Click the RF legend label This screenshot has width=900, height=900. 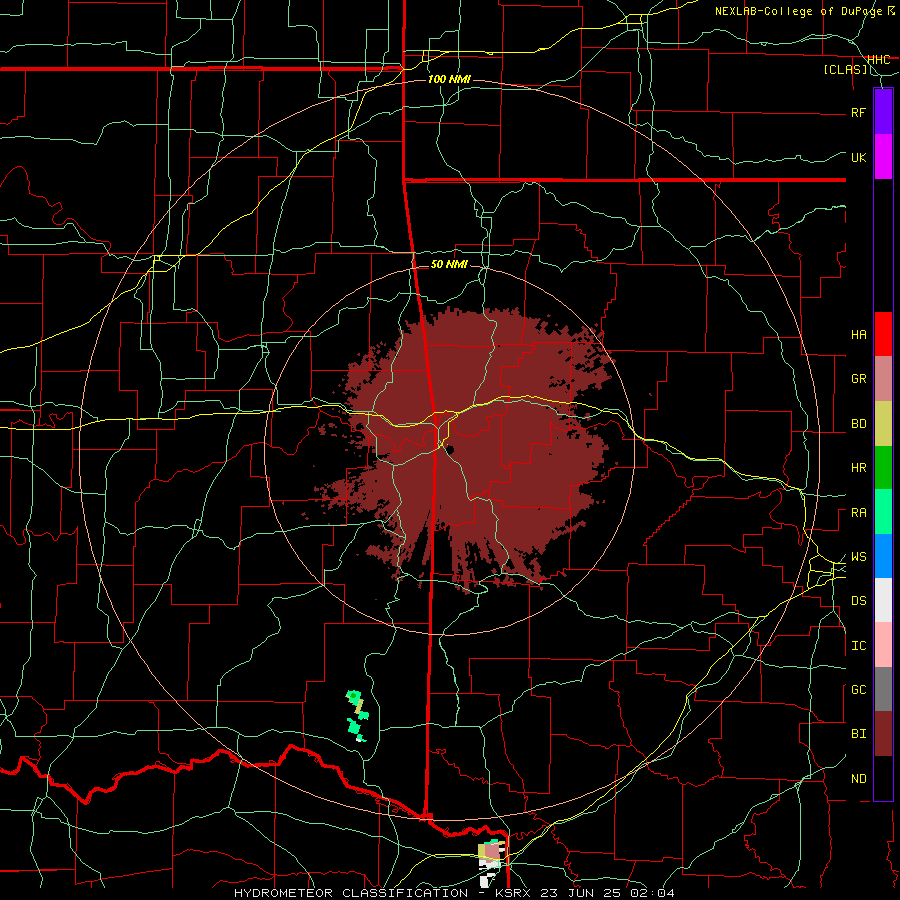click(858, 112)
